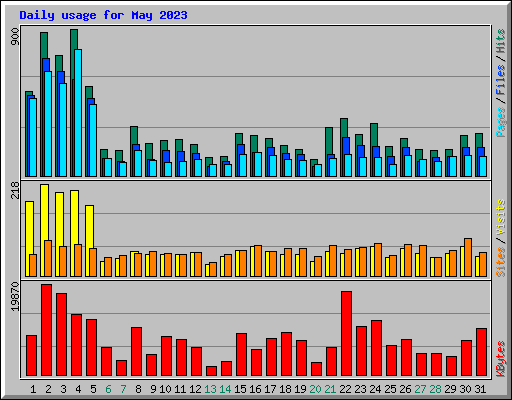Click day 1 on the x-axis
512x400 pixels.
tap(33, 389)
